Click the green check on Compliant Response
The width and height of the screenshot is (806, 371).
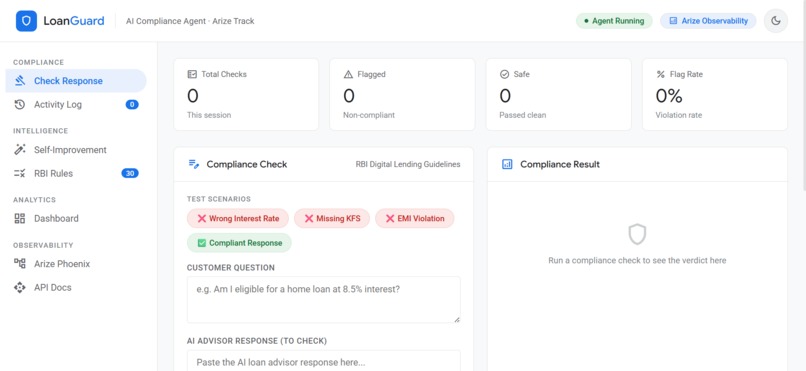click(x=202, y=243)
